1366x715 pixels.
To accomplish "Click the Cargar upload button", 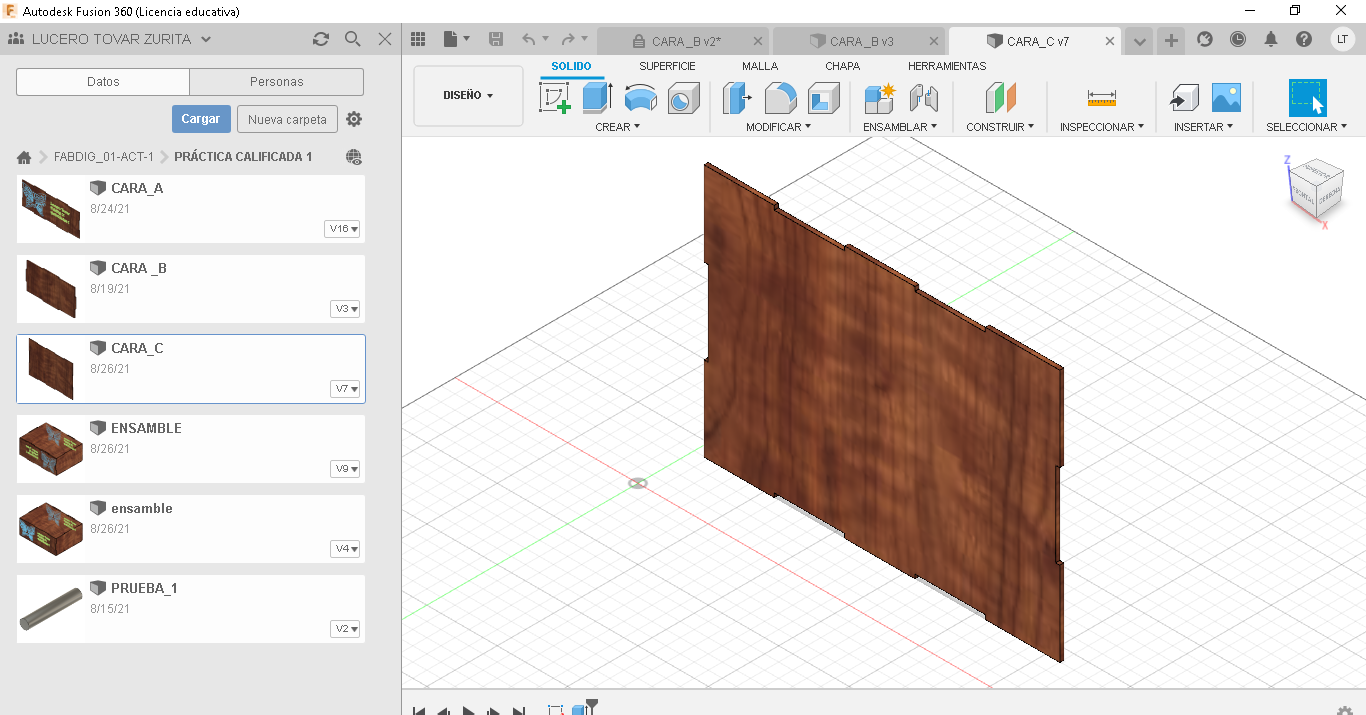I will tap(201, 119).
